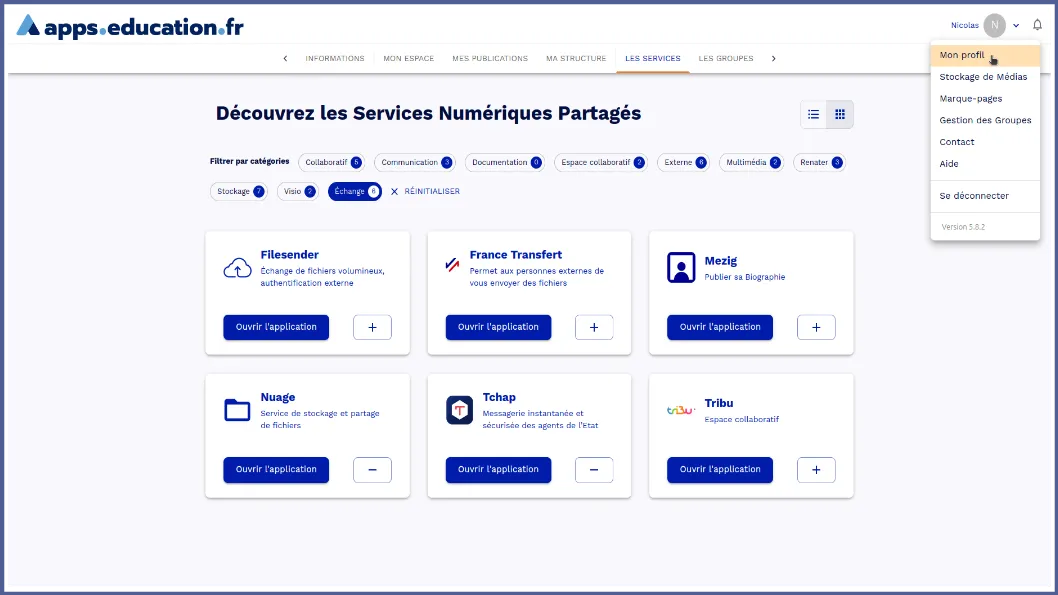This screenshot has height=595, width=1058.
Task: Add Tribu with plus button
Action: (816, 470)
